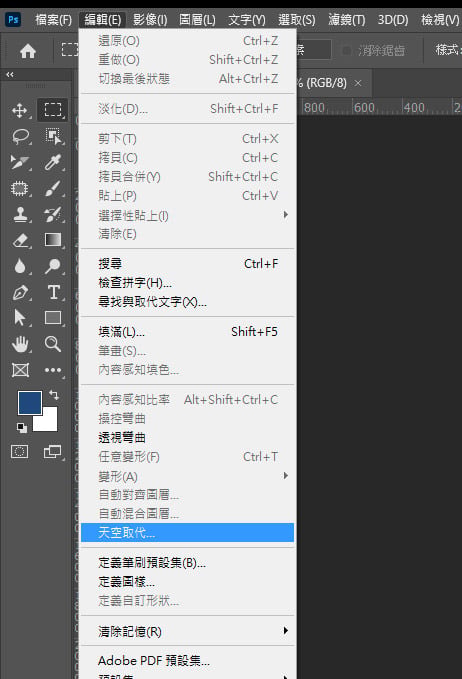Image resolution: width=462 pixels, height=679 pixels.
Task: Reset default foreground and background colors
Action: click(x=22, y=428)
